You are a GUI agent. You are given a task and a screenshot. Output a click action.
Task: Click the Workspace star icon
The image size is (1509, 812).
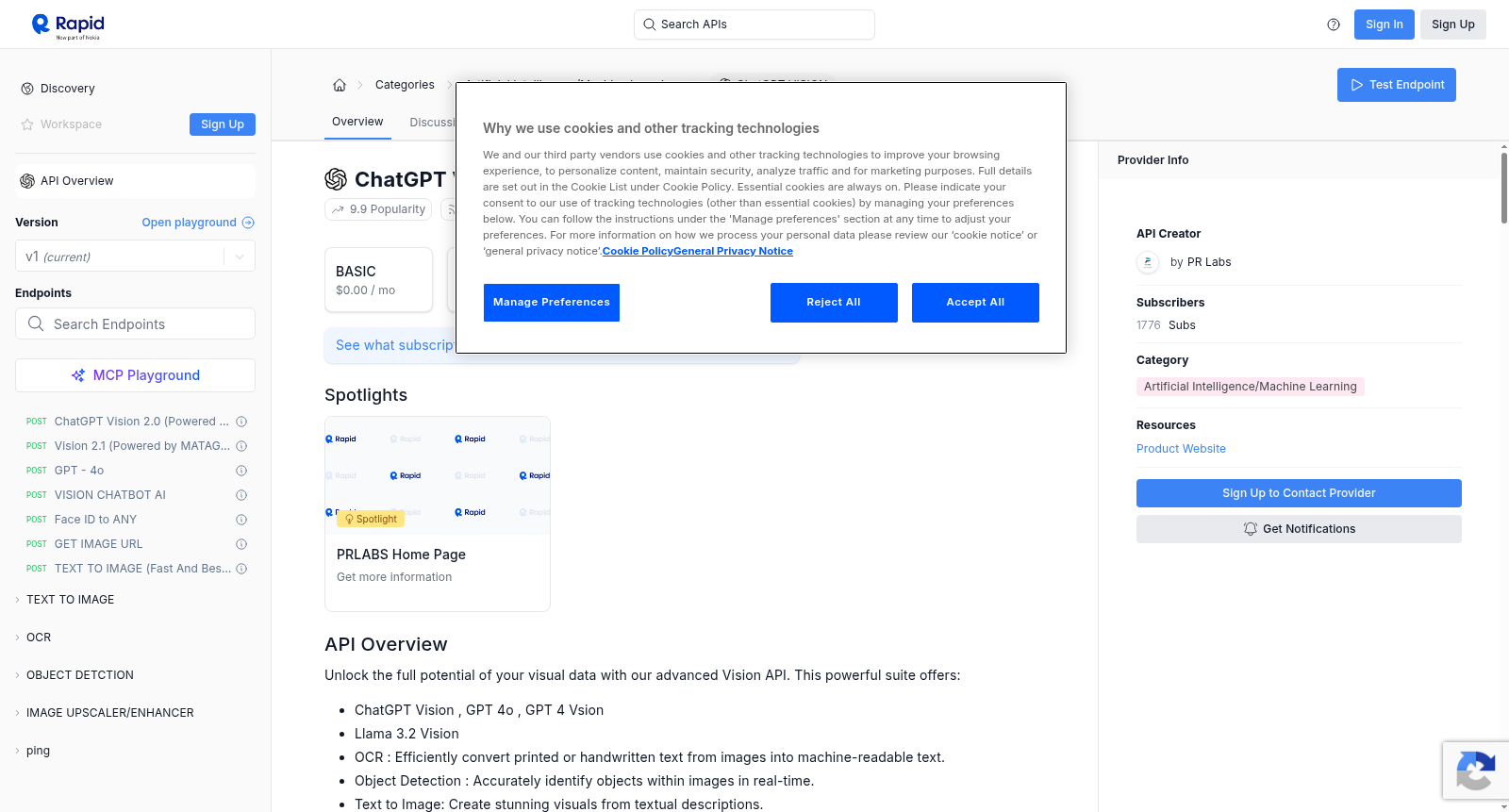point(27,124)
